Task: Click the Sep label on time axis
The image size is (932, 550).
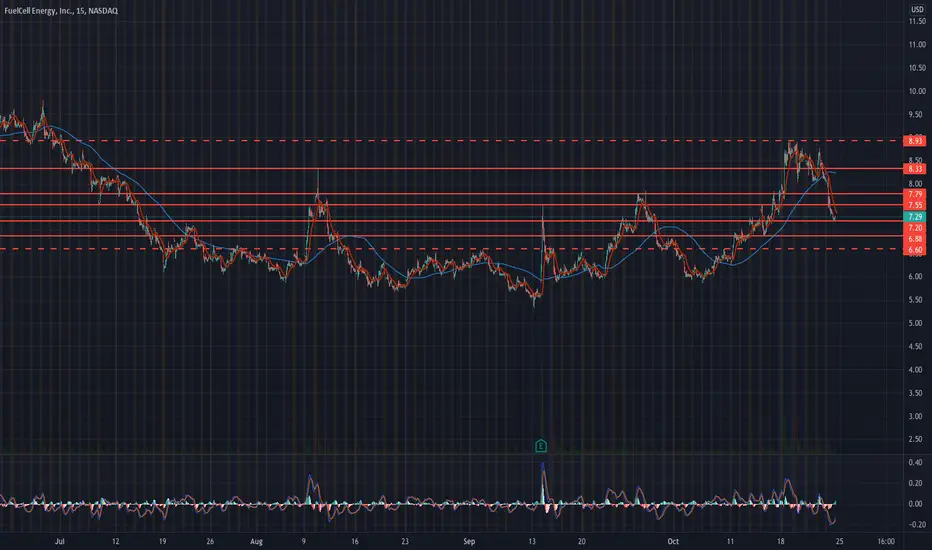Action: pyautogui.click(x=469, y=541)
